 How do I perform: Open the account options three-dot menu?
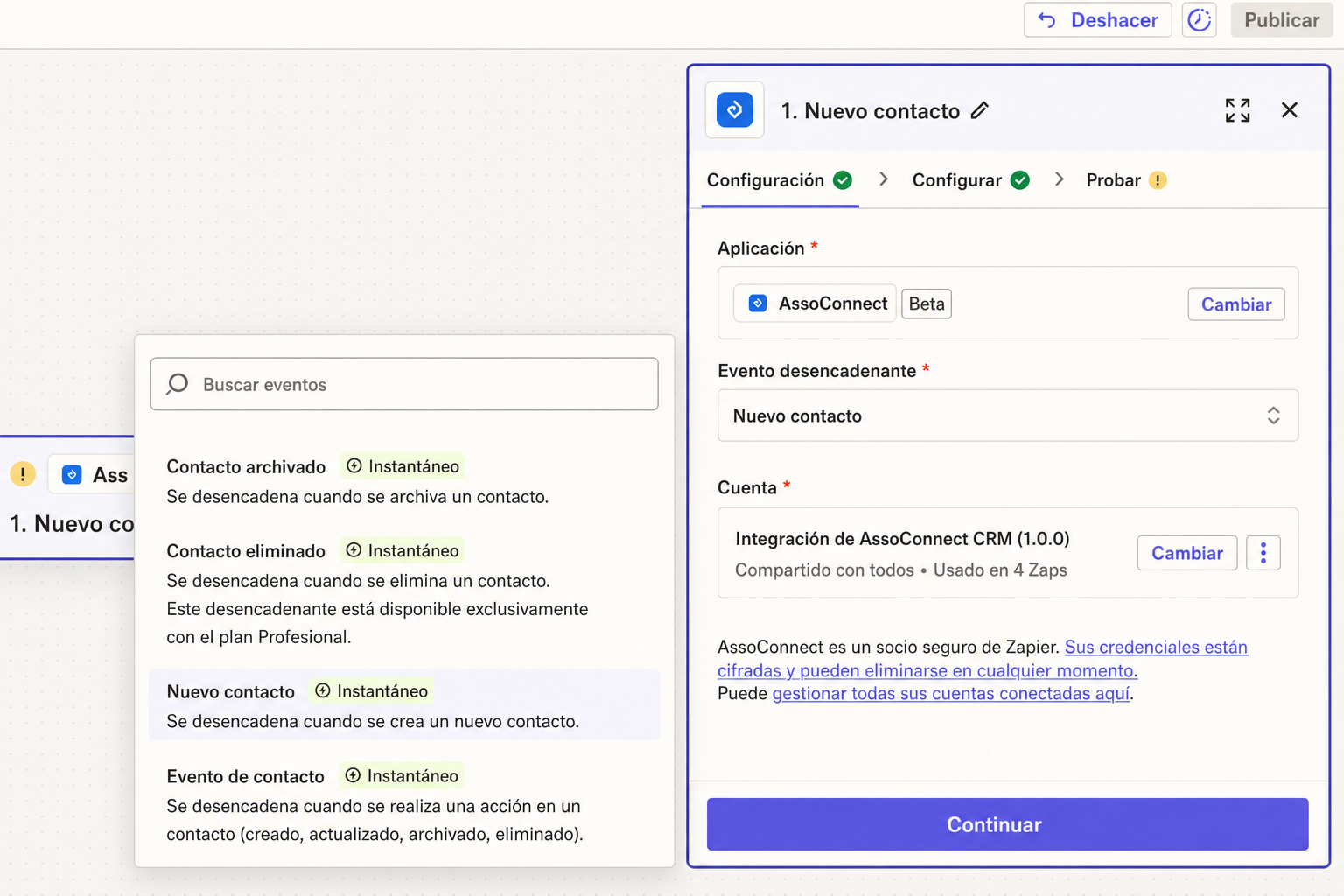pyautogui.click(x=1263, y=553)
